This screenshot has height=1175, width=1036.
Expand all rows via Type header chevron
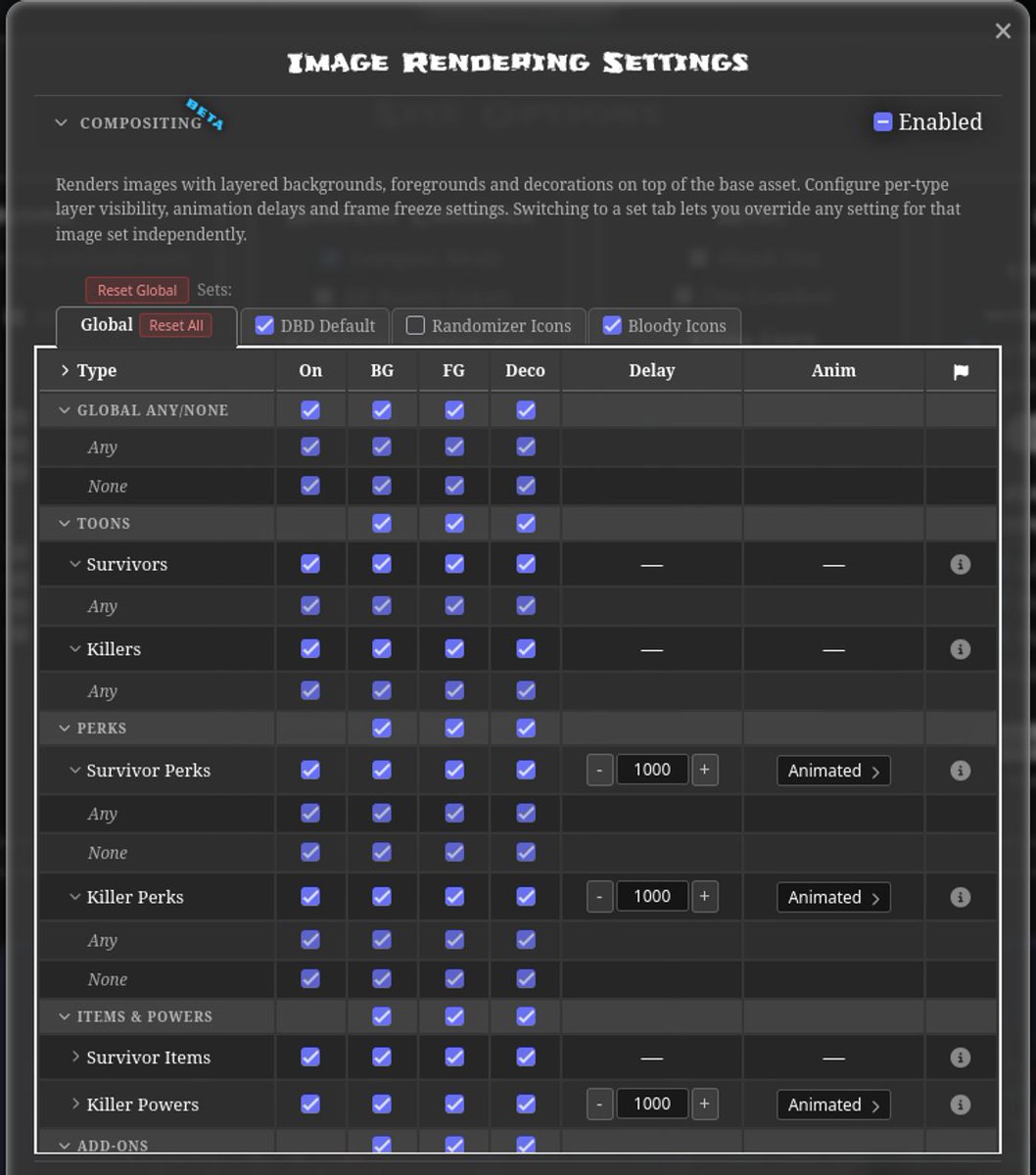click(x=65, y=371)
